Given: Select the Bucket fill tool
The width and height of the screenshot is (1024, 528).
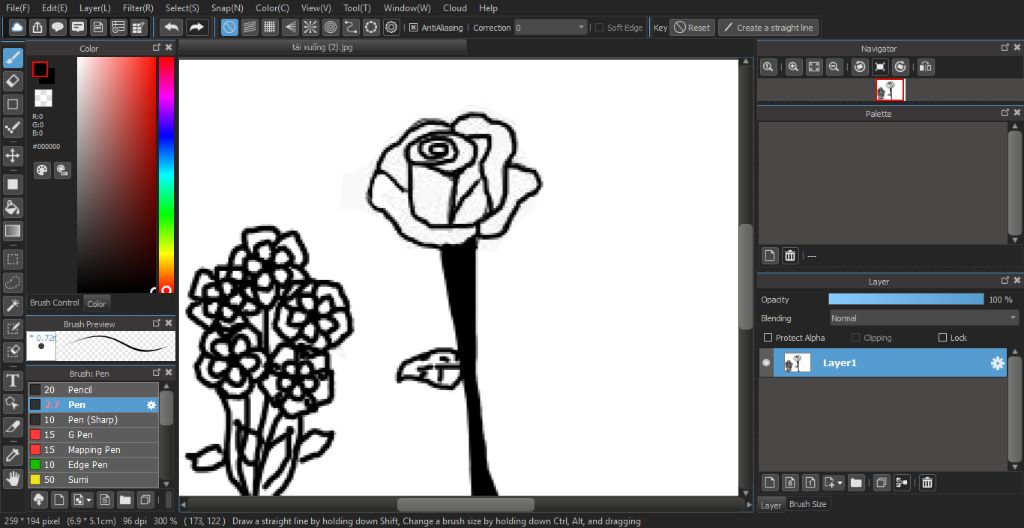Looking at the screenshot, I should (12, 208).
